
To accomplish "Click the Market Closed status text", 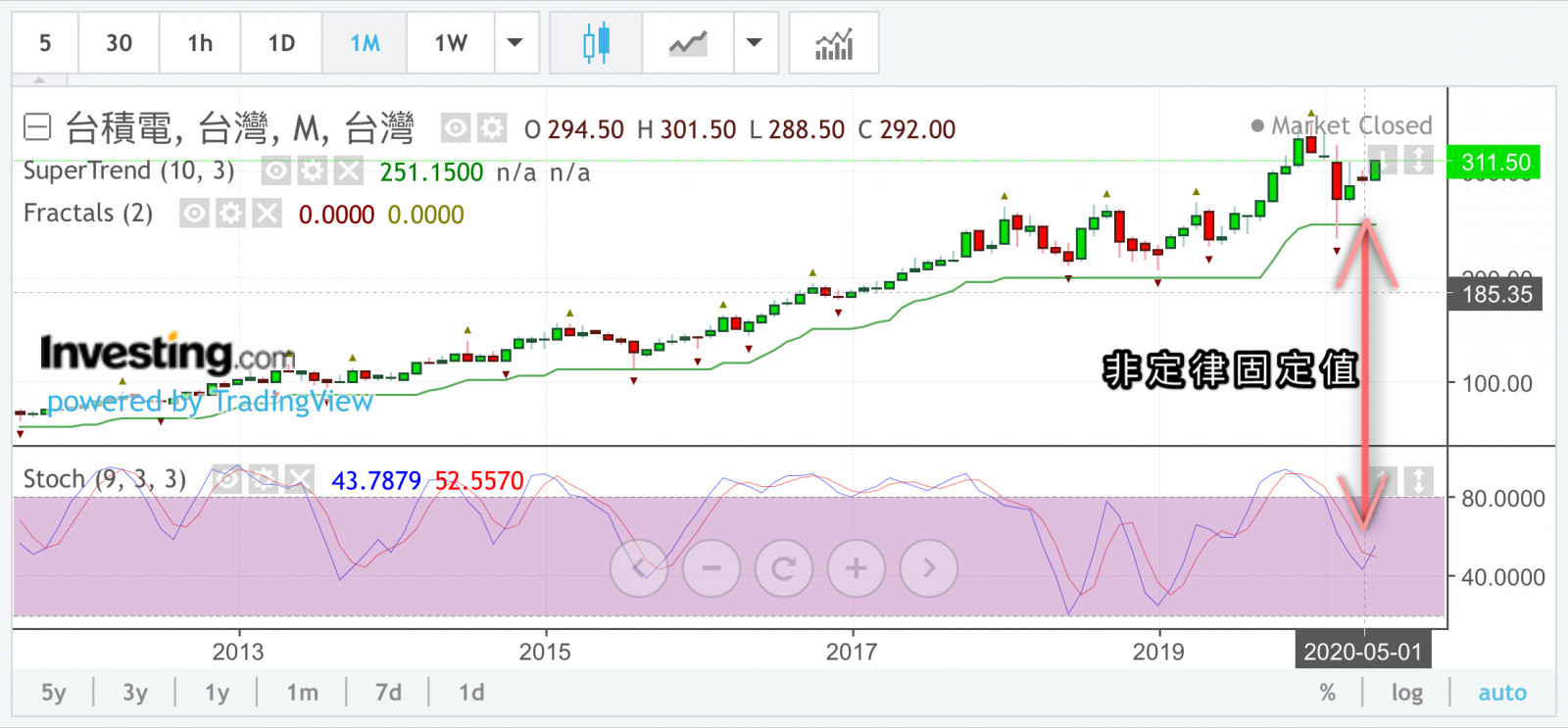I will pos(1351,125).
